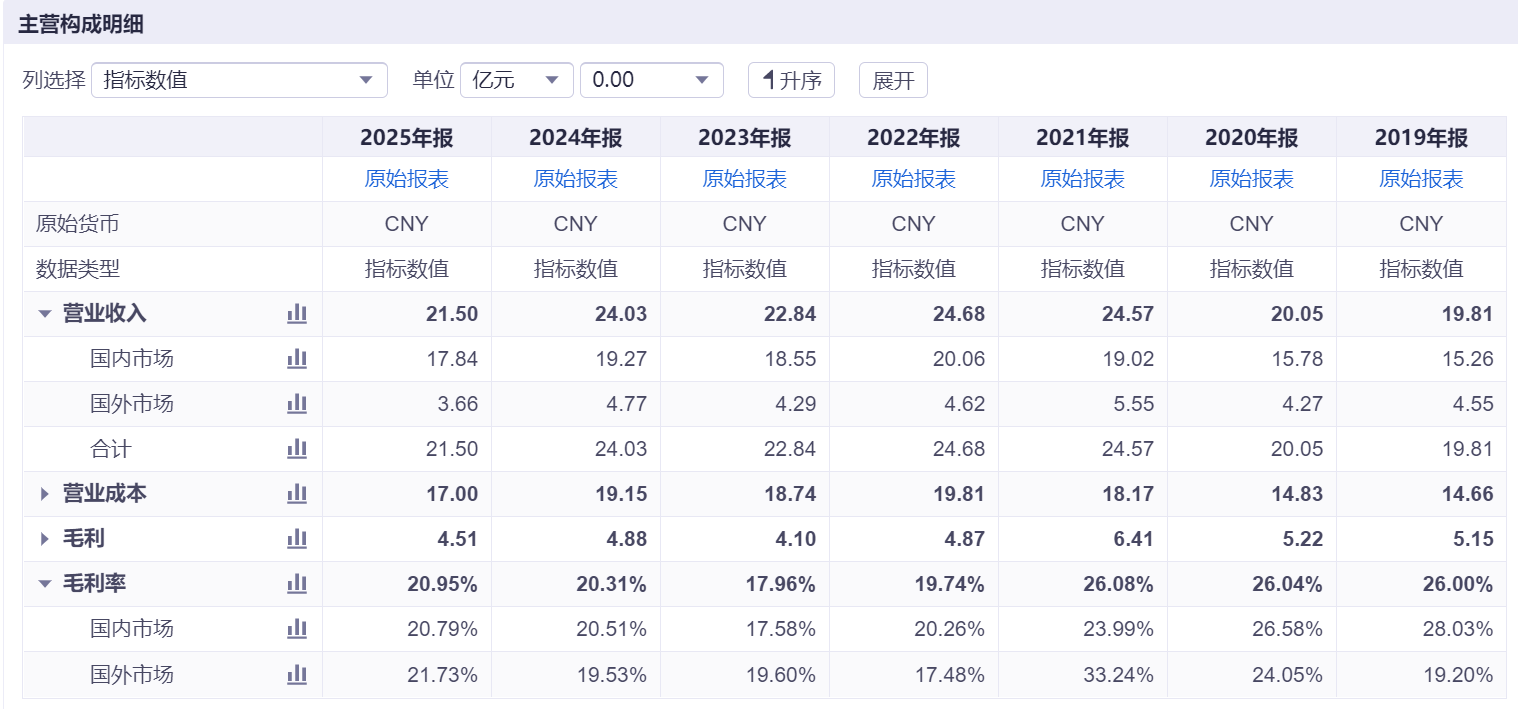Open the 列选择 指标数值 dropdown

point(239,80)
